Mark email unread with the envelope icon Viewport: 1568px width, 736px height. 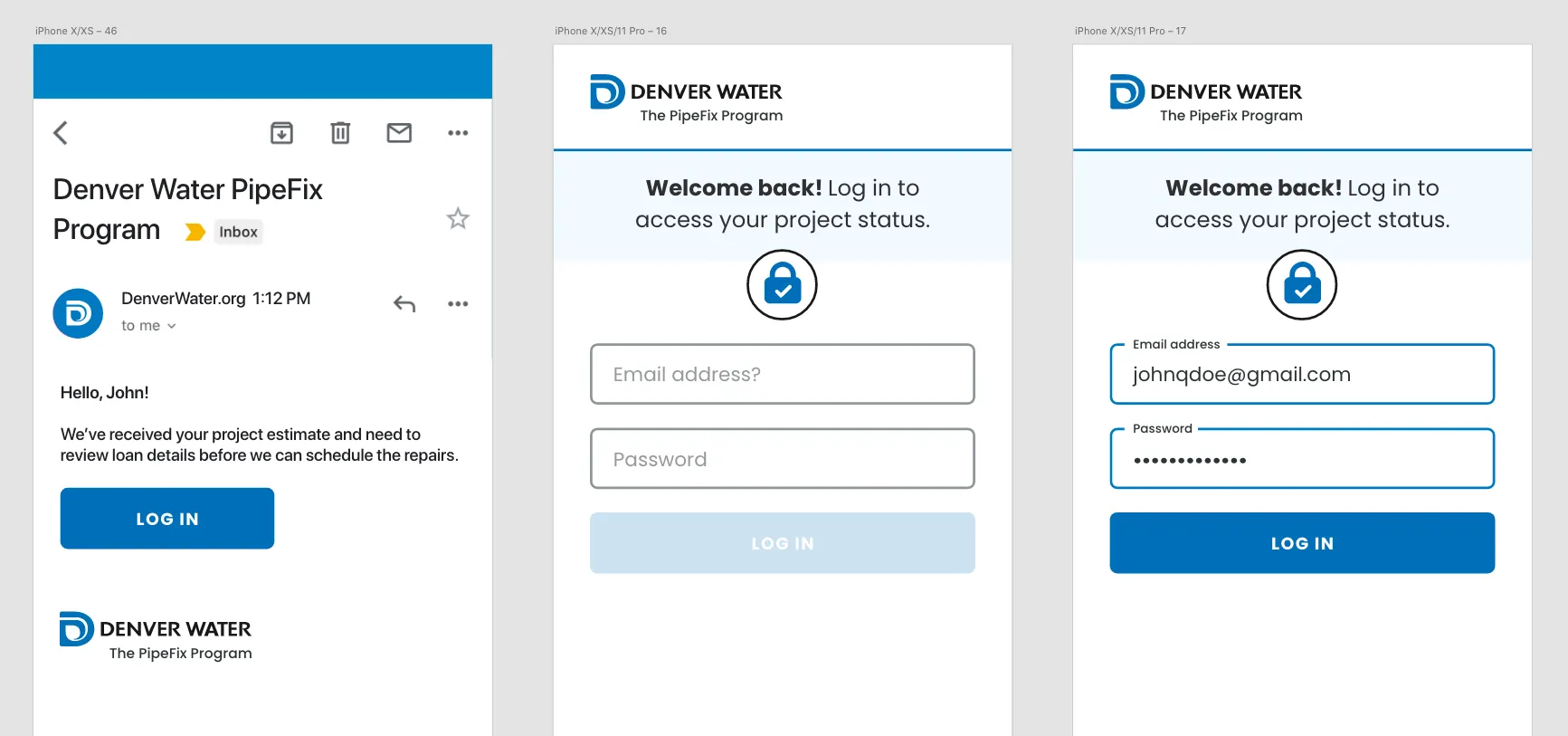point(399,133)
